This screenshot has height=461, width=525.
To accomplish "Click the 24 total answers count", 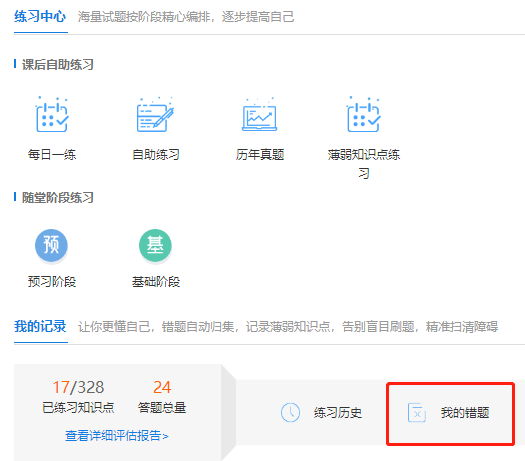I will point(162,387).
